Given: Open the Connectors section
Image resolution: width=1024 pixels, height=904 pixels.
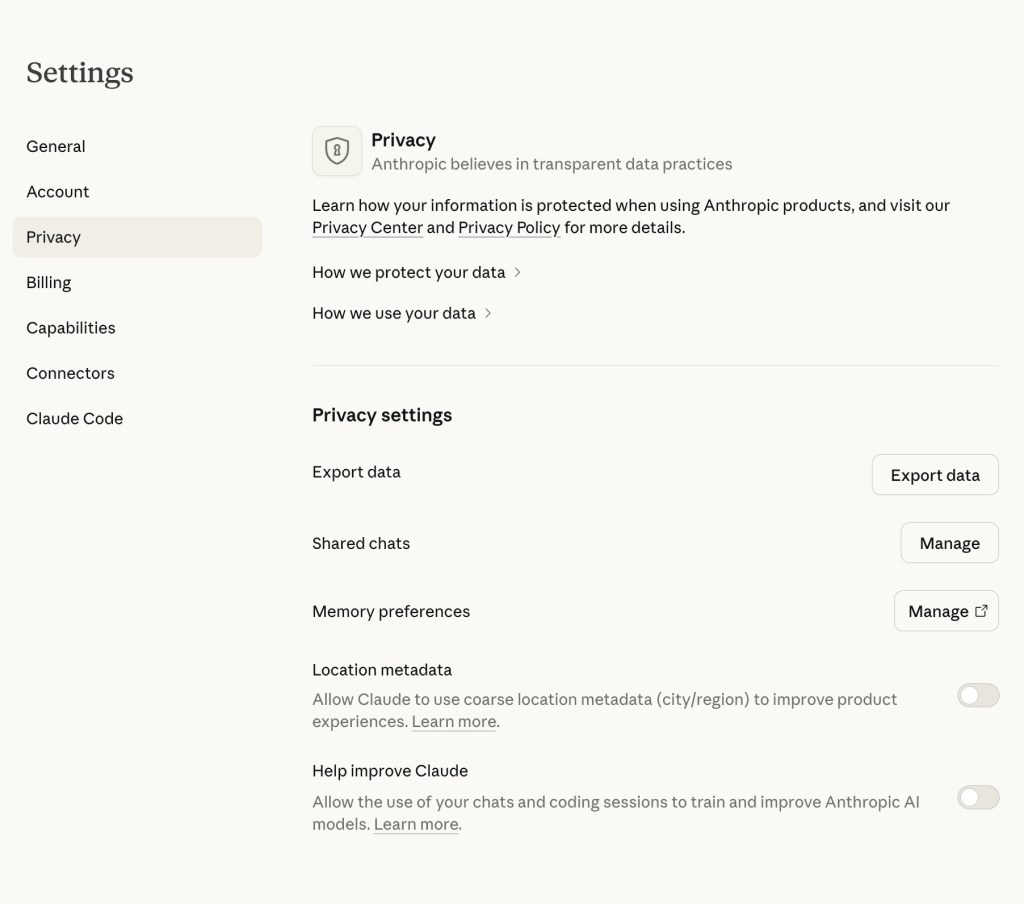Looking at the screenshot, I should click(x=71, y=373).
